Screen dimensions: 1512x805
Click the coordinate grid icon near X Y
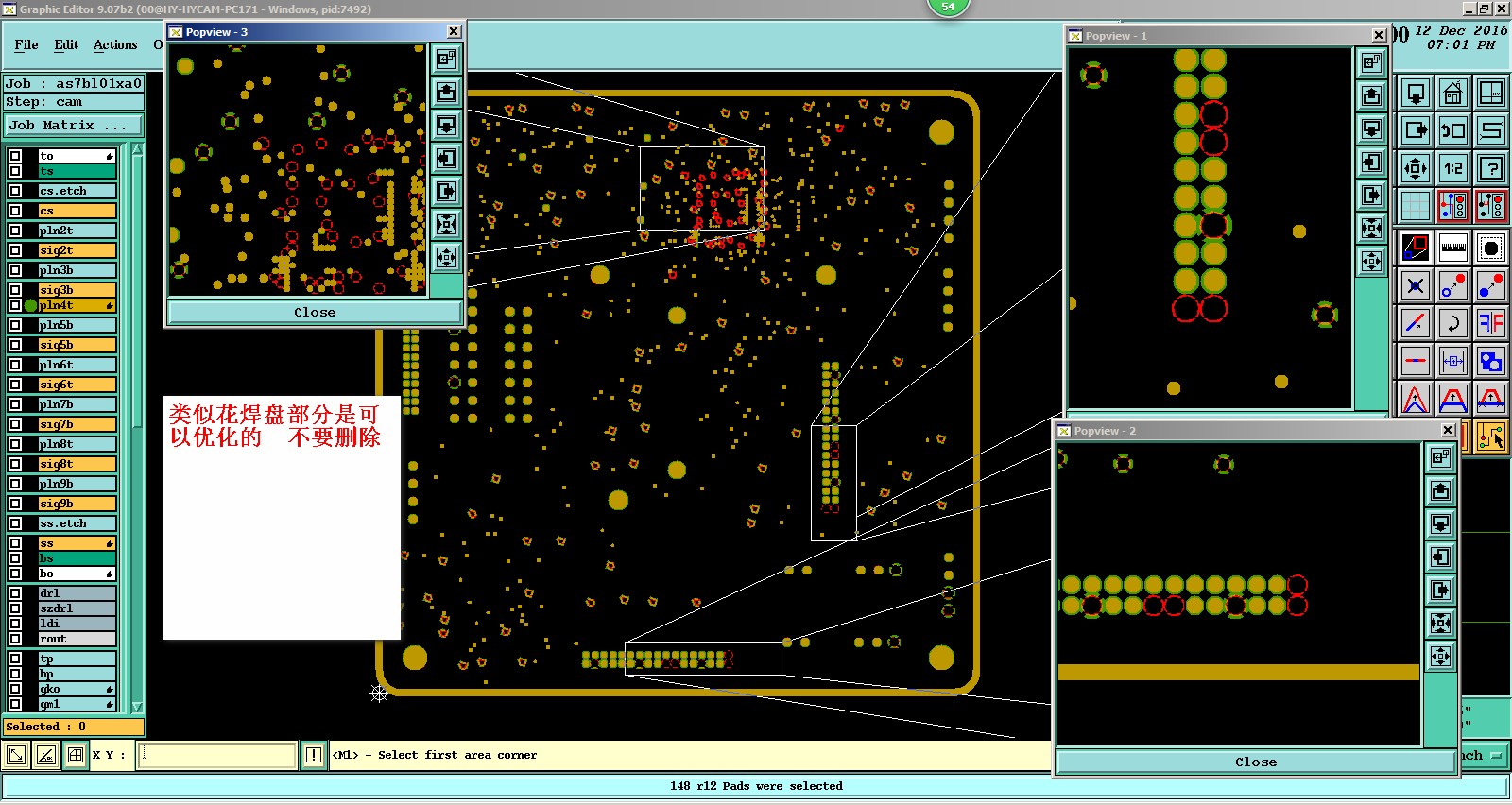(76, 755)
